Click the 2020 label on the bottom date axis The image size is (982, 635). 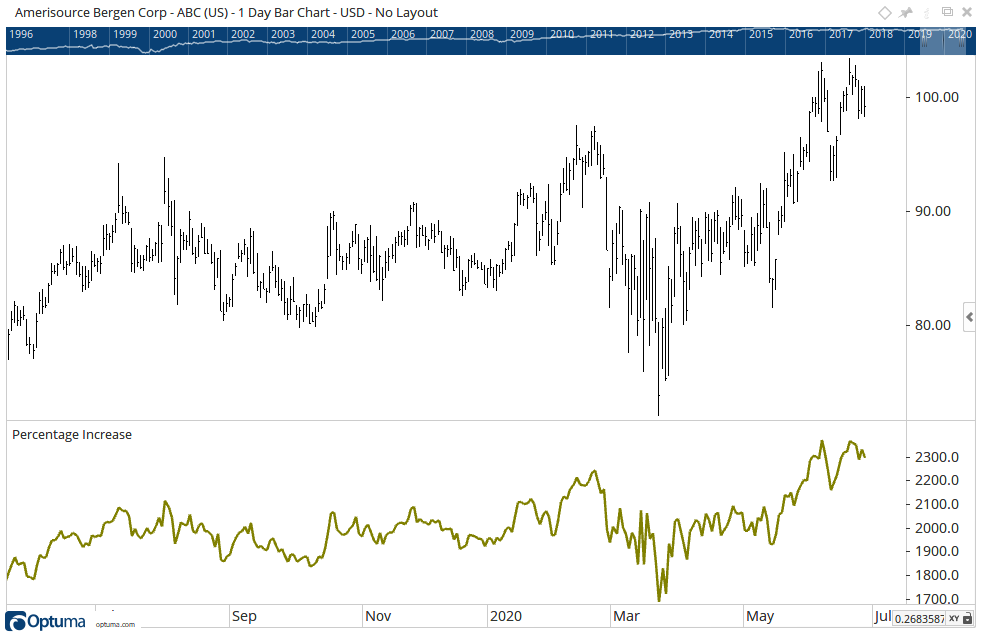click(506, 616)
